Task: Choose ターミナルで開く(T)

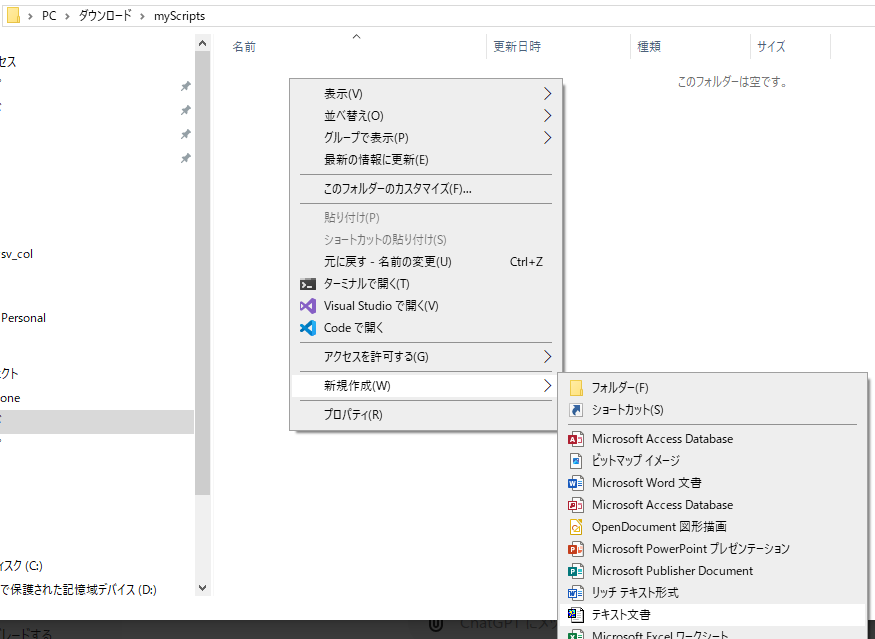Action: coord(426,284)
